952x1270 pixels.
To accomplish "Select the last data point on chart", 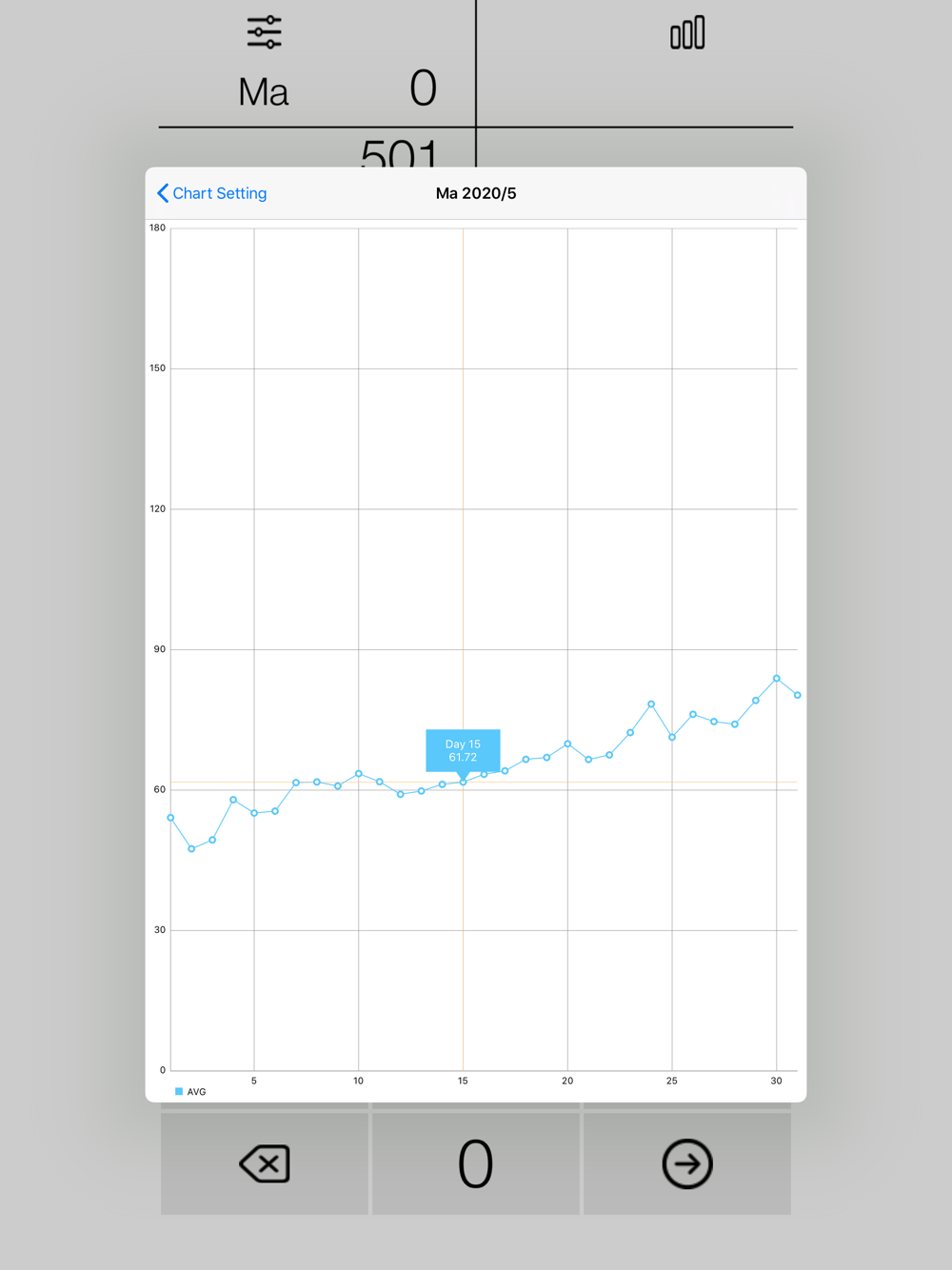I will click(x=797, y=695).
